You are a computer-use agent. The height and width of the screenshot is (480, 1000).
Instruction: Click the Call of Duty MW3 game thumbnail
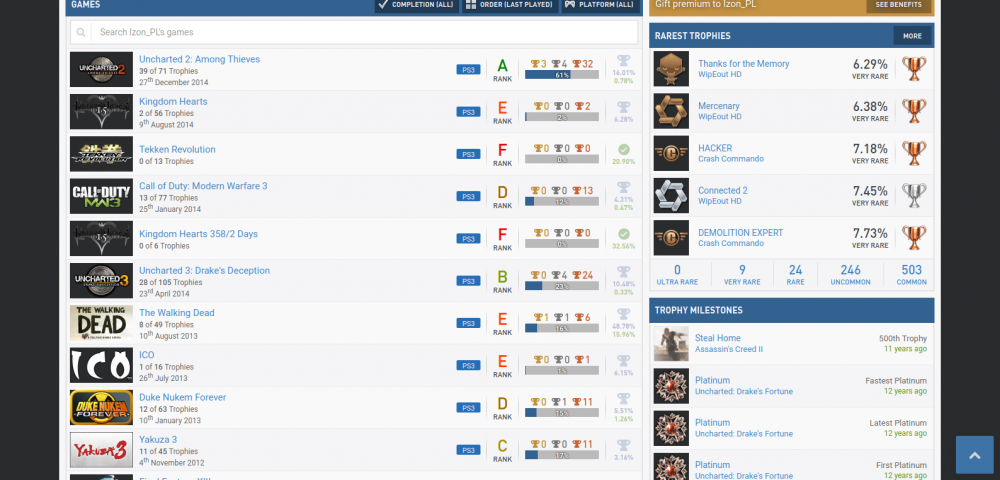coord(101,196)
